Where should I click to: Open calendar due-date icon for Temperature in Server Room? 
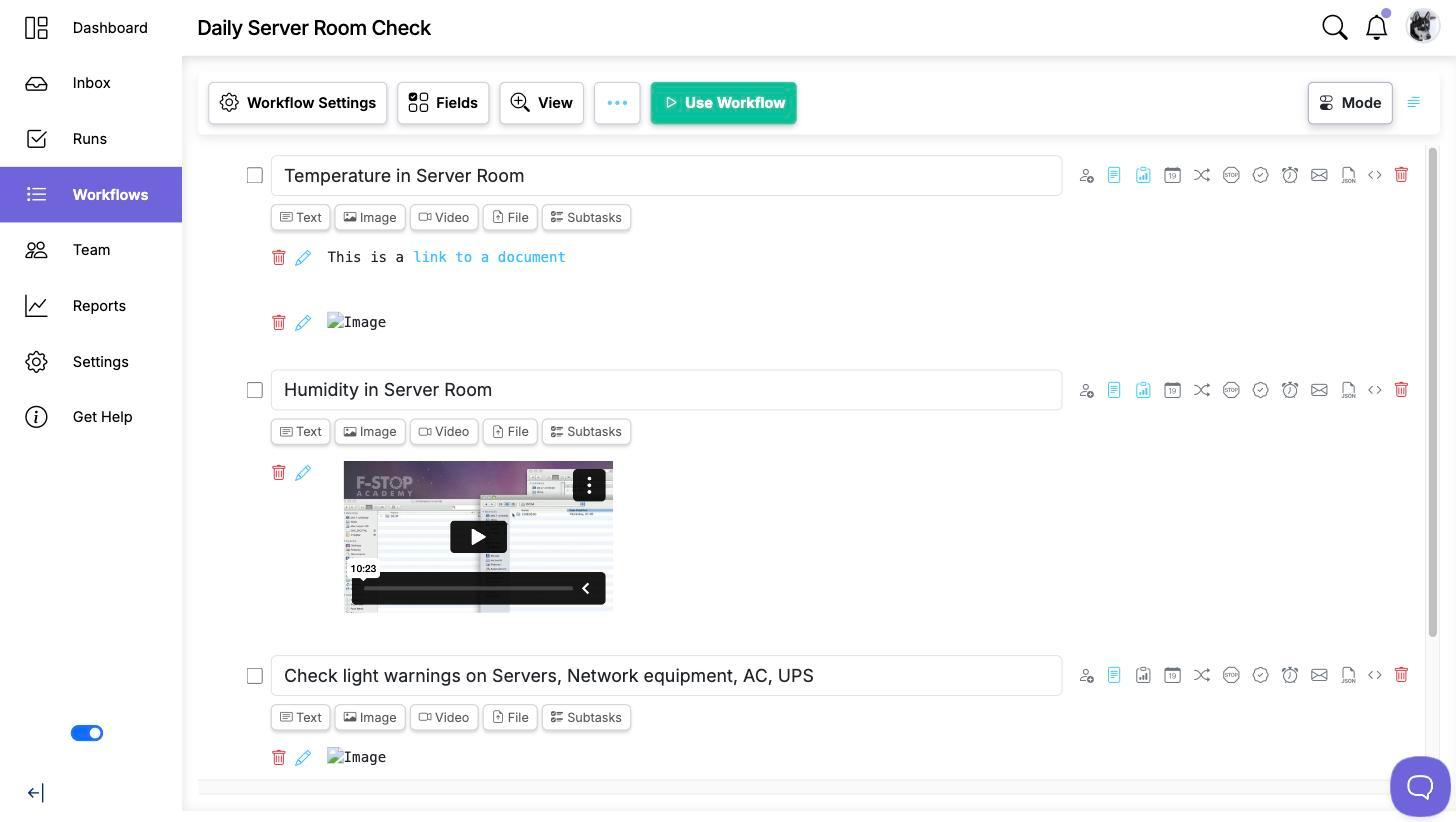click(x=1172, y=176)
